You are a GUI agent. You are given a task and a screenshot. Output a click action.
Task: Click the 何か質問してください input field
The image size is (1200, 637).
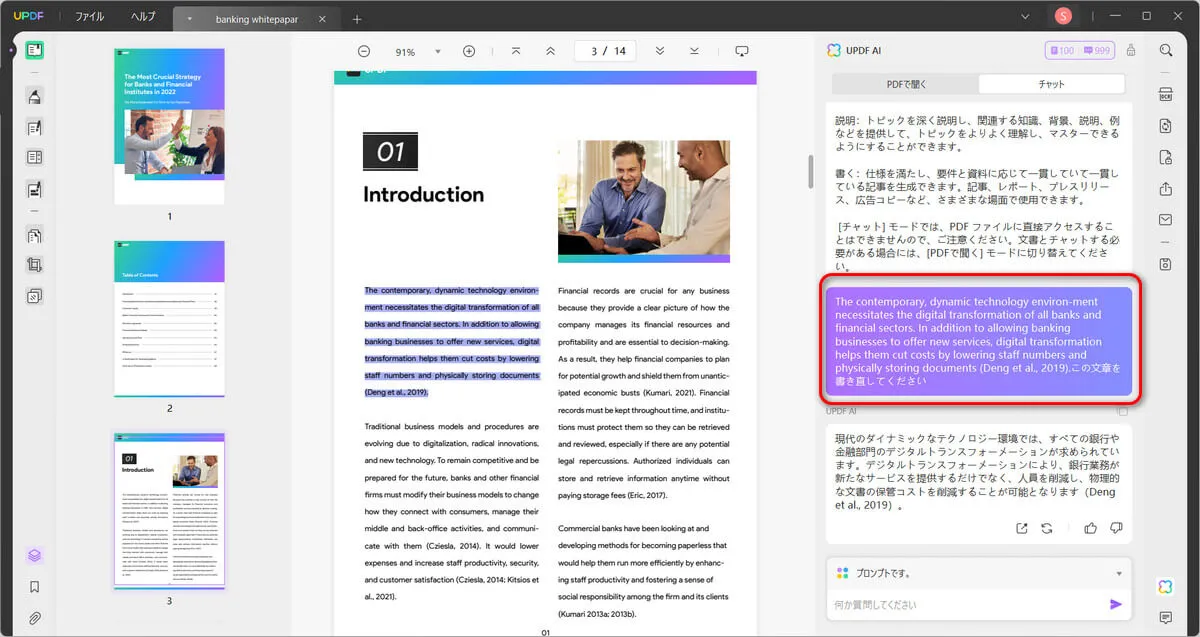point(968,605)
